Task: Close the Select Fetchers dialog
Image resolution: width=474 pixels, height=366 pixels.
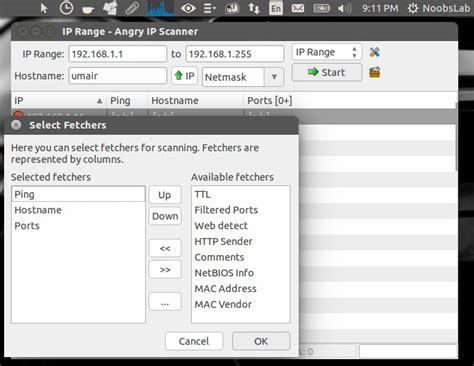Action: pos(16,125)
